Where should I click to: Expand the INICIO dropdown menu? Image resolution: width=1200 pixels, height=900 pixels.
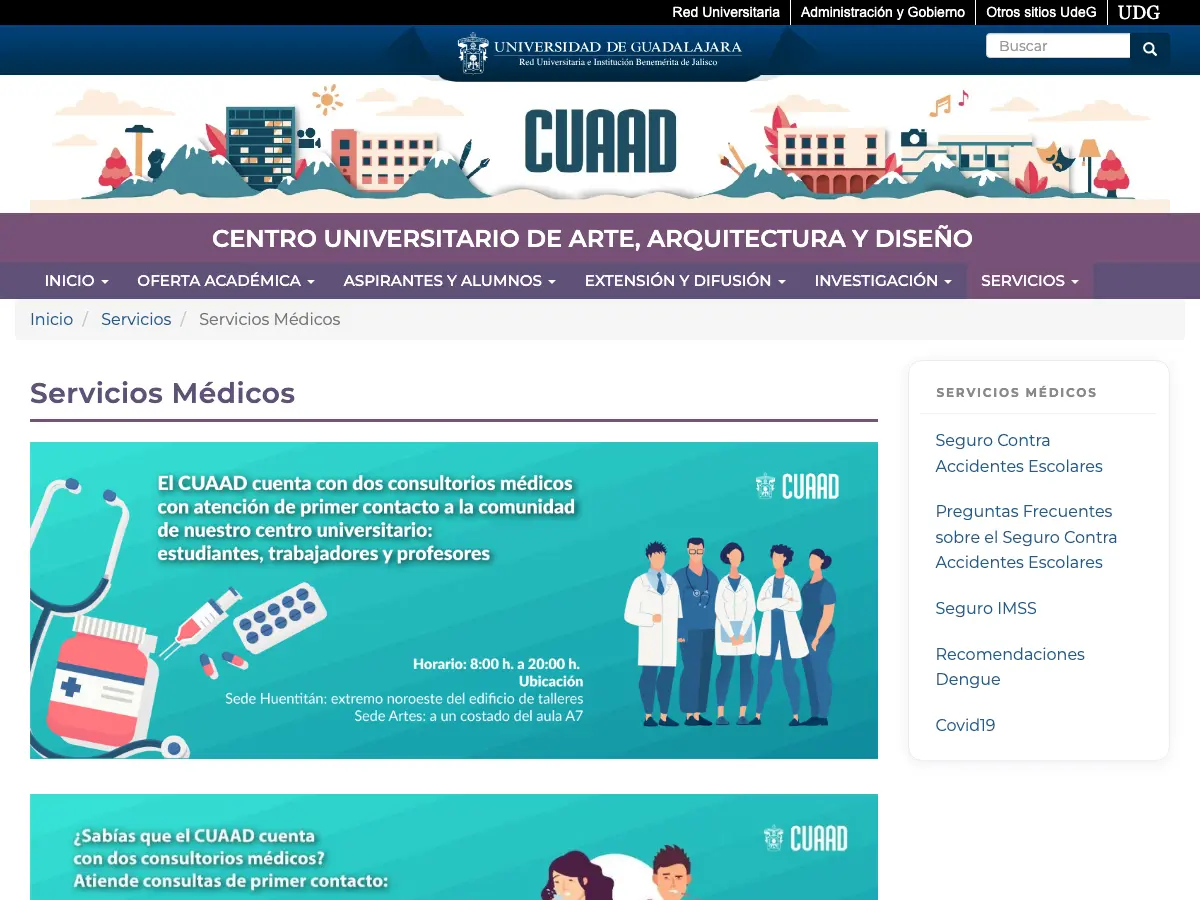point(77,281)
